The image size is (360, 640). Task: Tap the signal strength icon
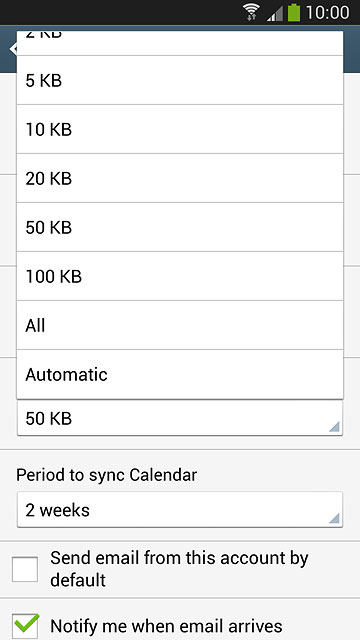(275, 13)
